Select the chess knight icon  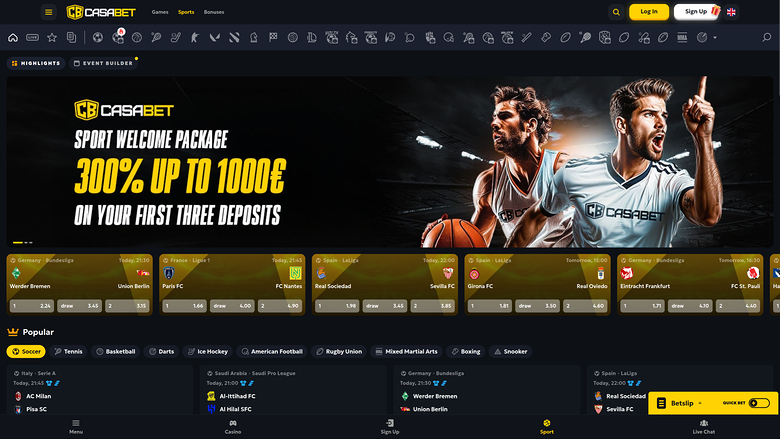point(254,37)
